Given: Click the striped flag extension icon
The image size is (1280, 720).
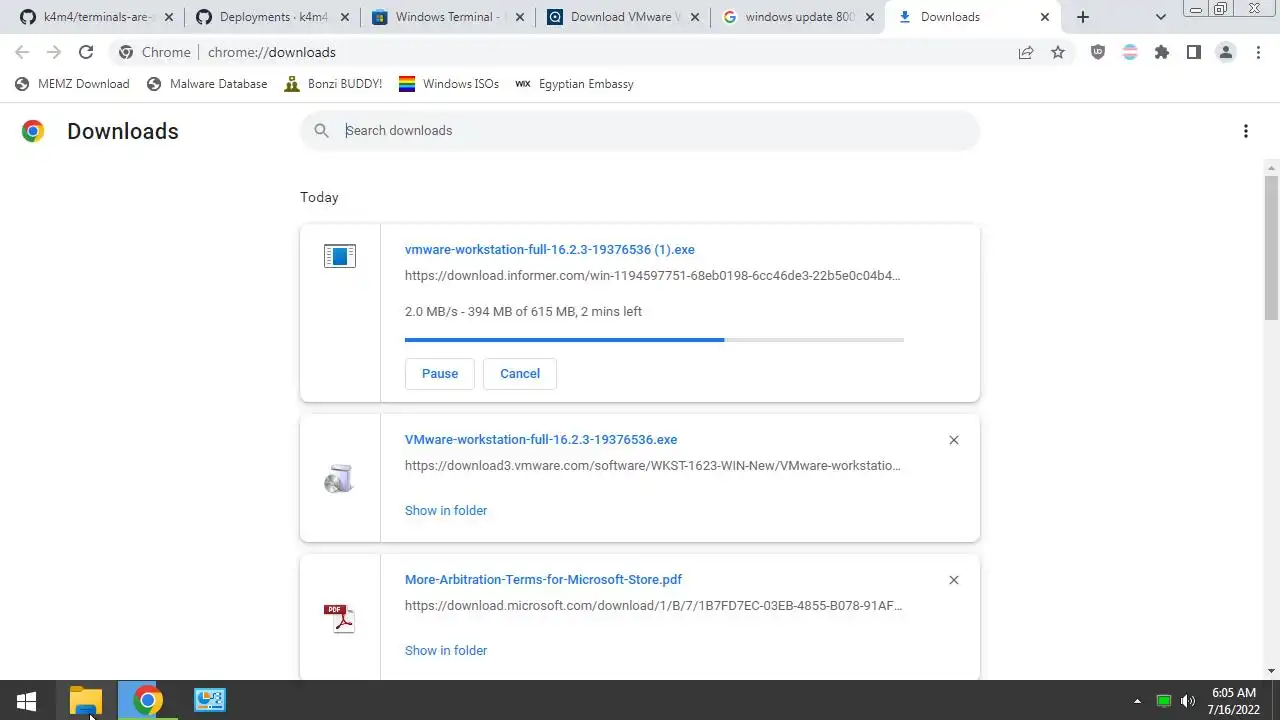Looking at the screenshot, I should [1130, 52].
